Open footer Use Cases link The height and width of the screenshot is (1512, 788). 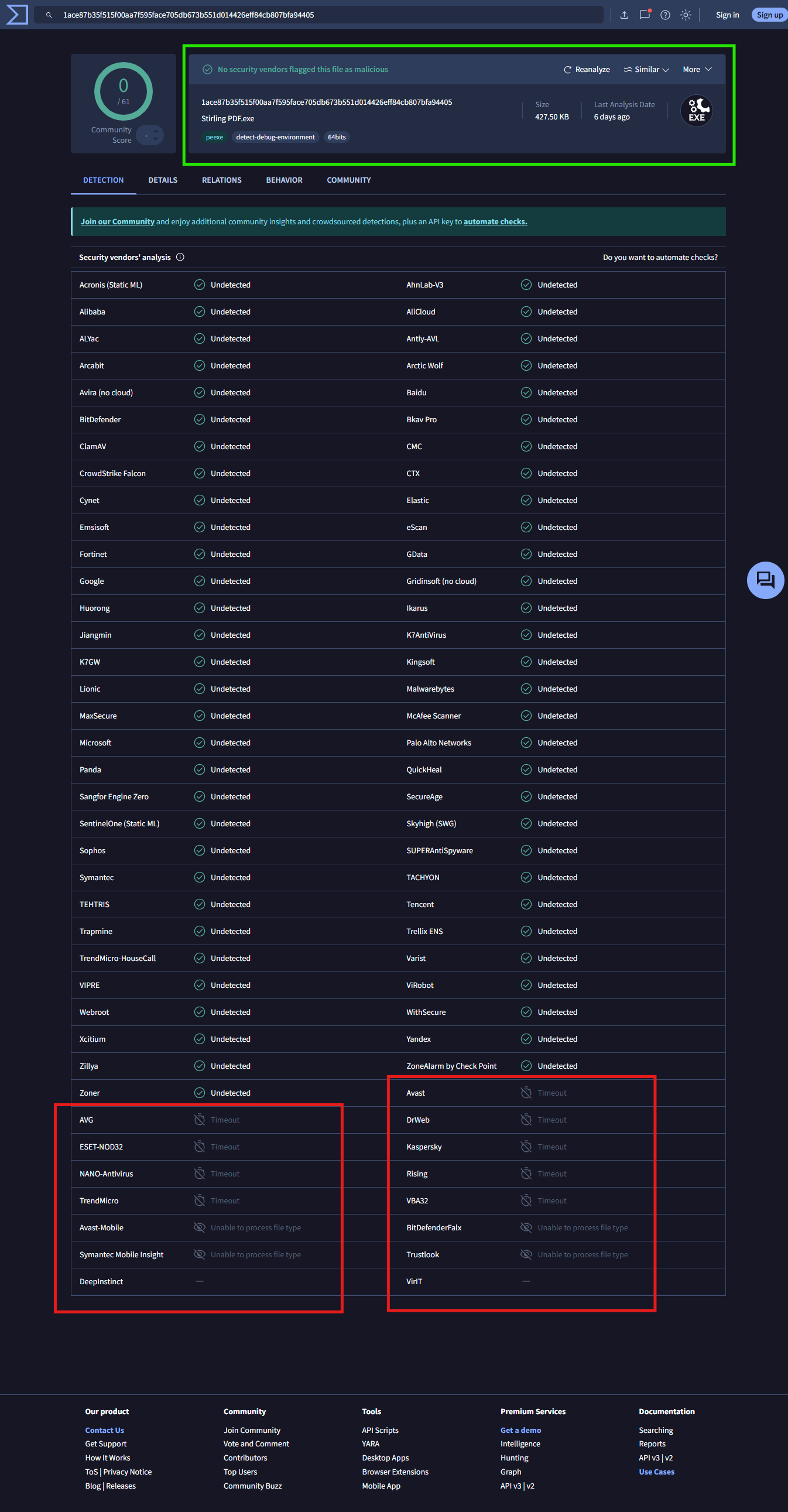[656, 1472]
